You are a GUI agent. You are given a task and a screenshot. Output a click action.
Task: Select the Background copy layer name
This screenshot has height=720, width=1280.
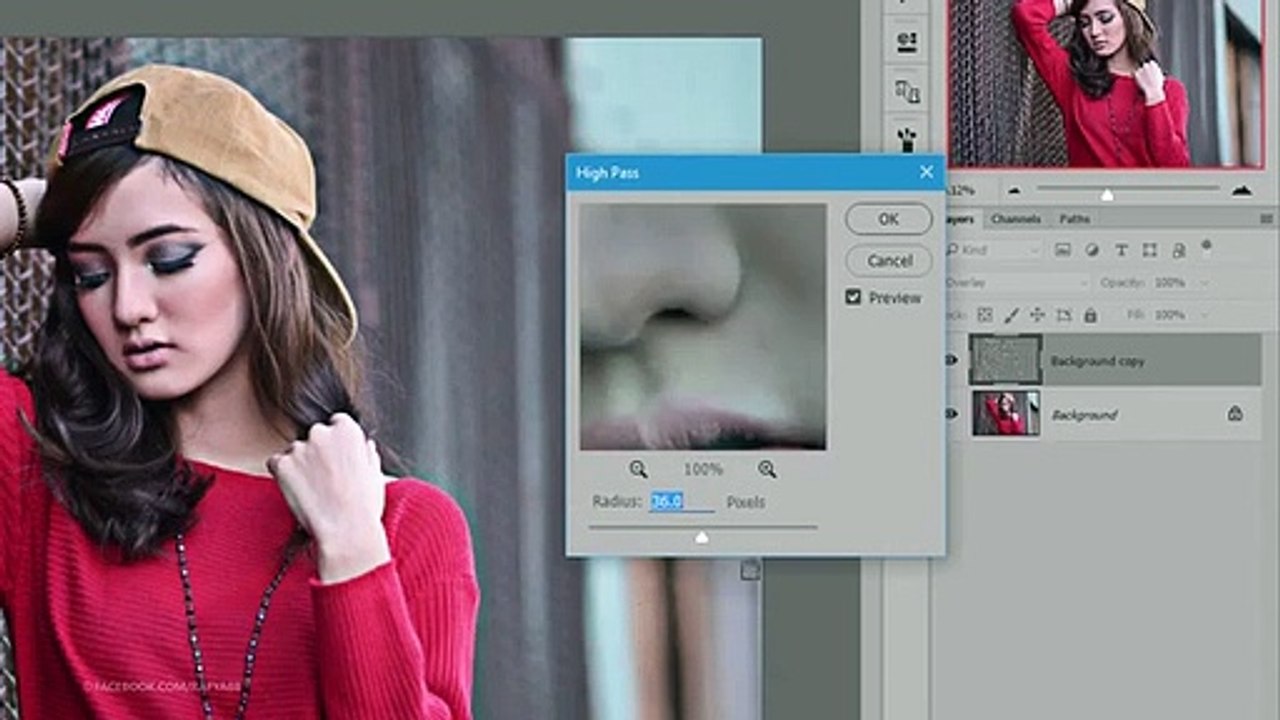tap(1097, 361)
